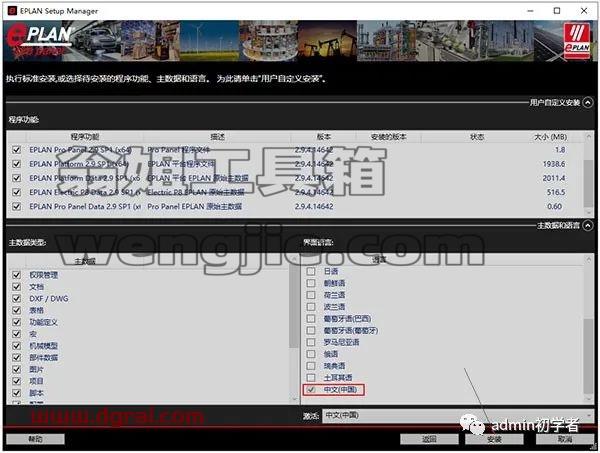Open the 激活 language dropdown
Screen dimensions: 600x453
[x=458, y=415]
